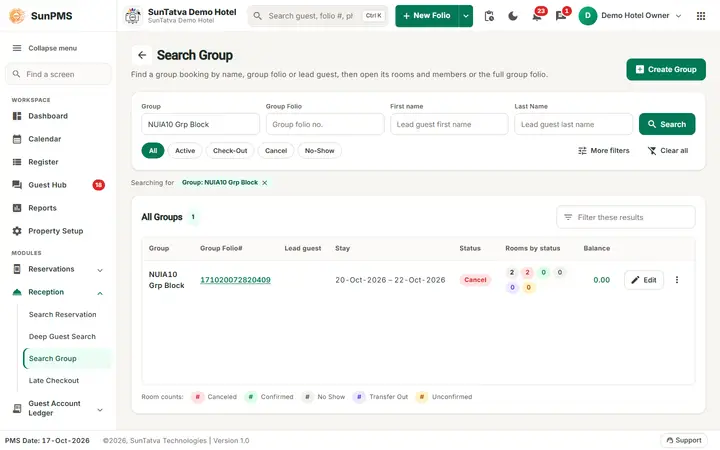
Task: Select the Check-Out status filter
Action: click(230, 151)
